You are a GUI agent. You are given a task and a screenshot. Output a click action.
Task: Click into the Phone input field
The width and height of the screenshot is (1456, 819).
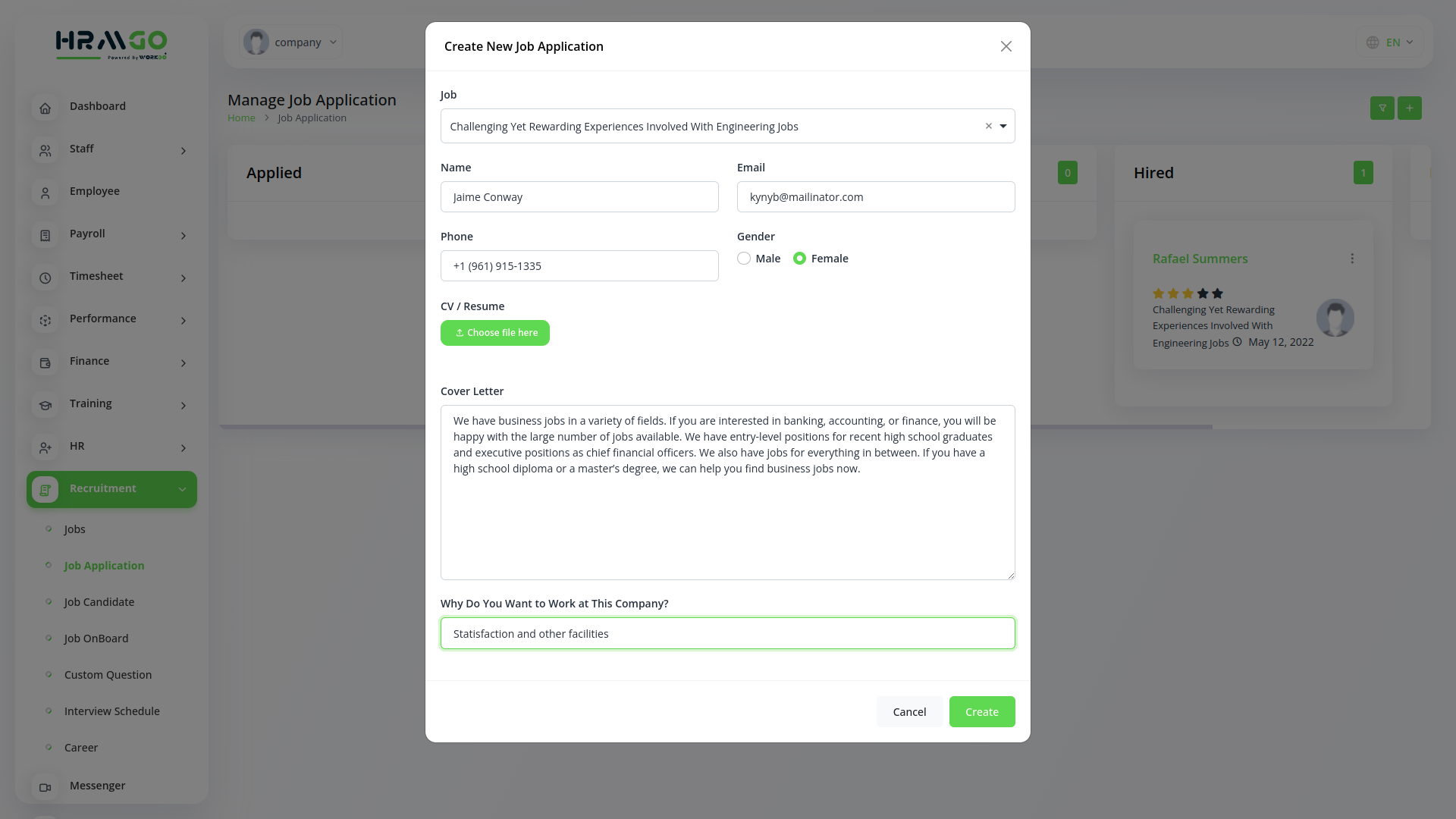tap(579, 266)
